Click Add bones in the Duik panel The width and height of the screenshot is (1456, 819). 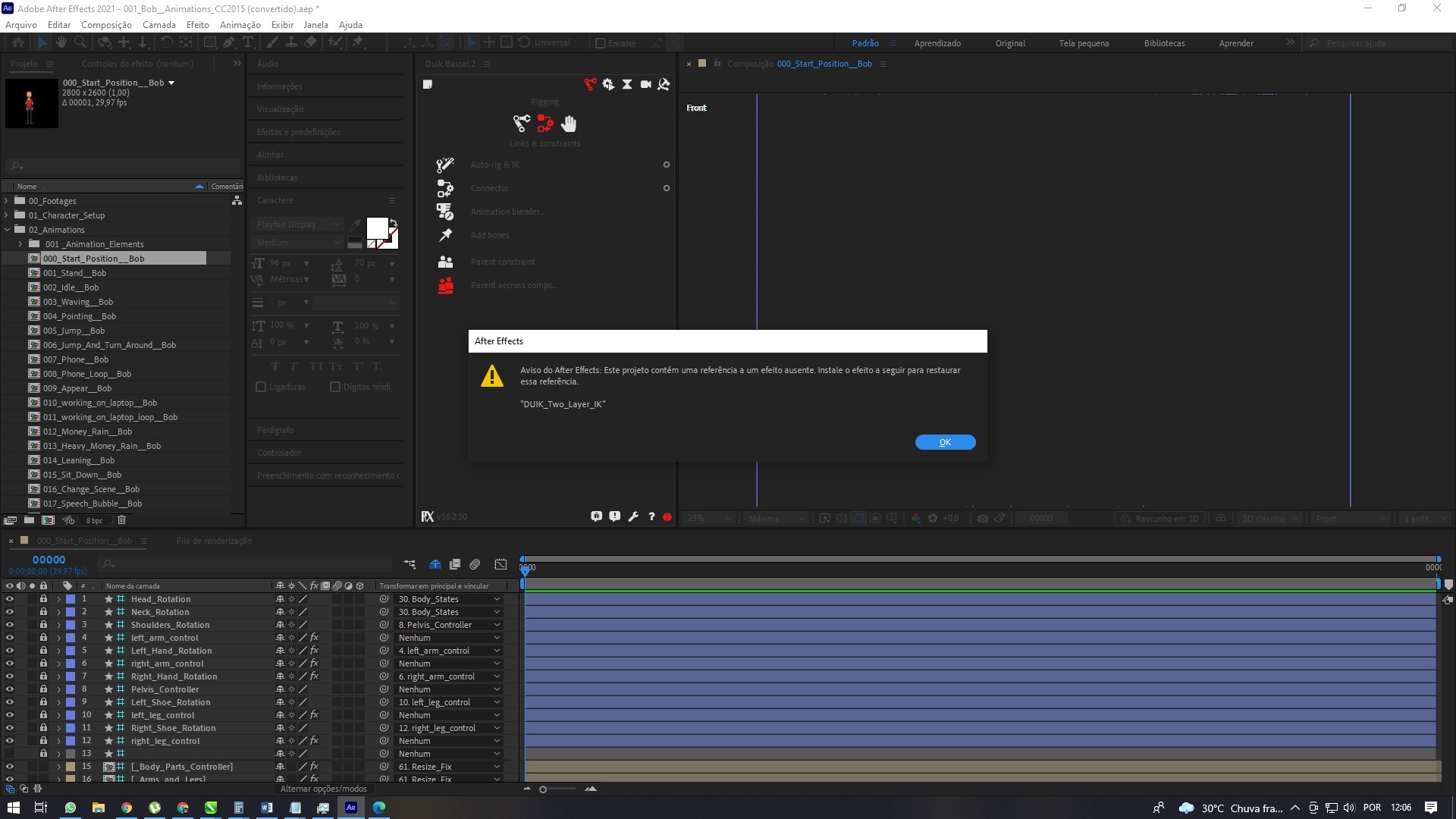coord(490,235)
